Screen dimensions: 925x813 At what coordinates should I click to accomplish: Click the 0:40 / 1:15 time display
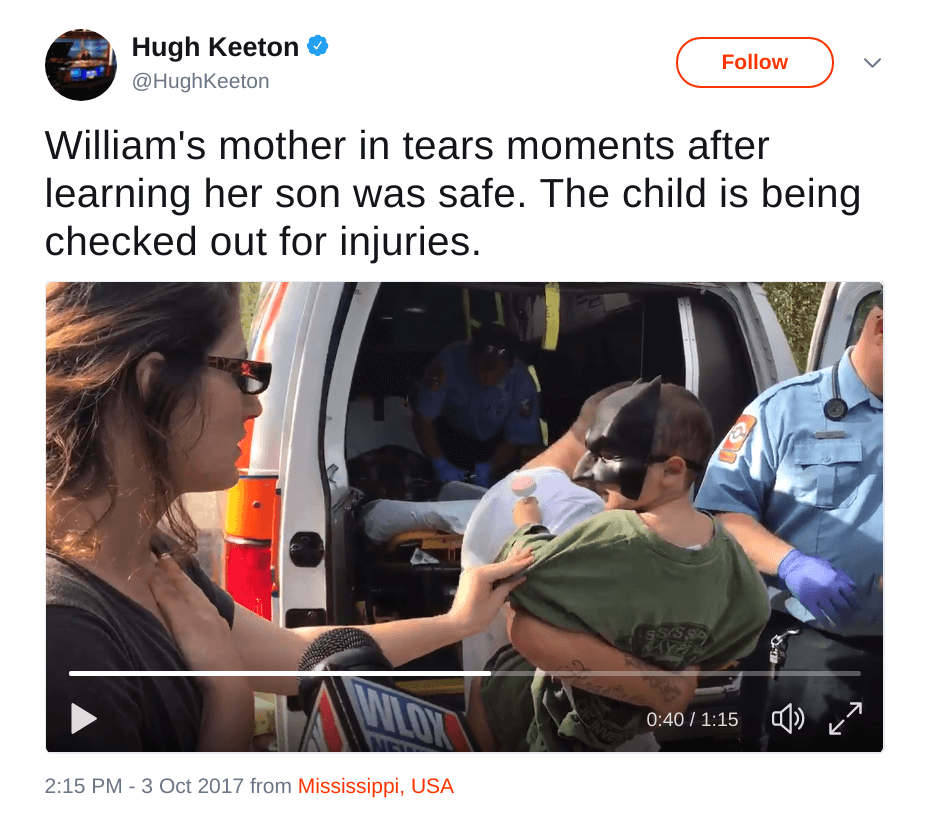692,719
